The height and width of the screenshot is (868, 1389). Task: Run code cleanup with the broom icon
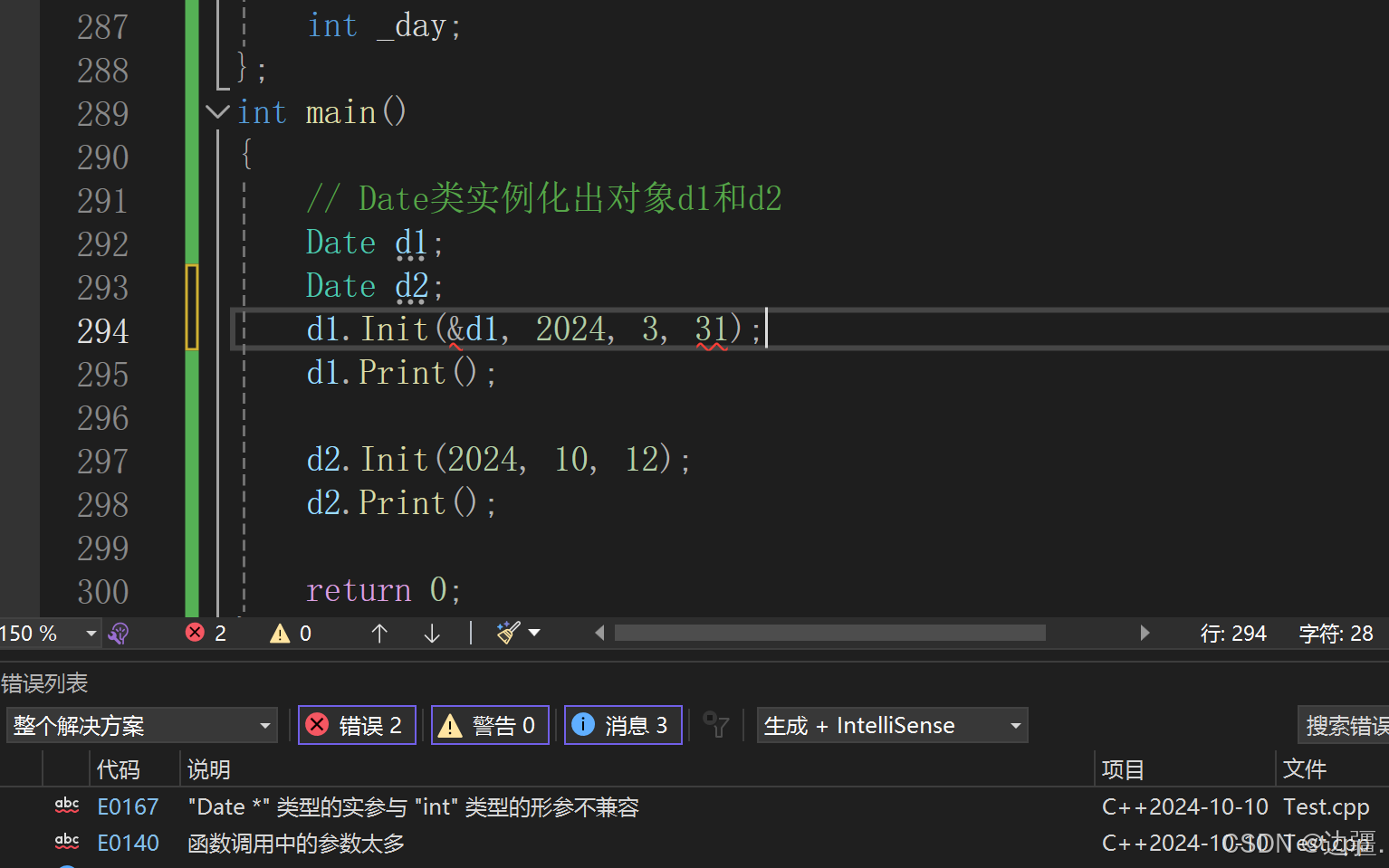click(x=509, y=633)
